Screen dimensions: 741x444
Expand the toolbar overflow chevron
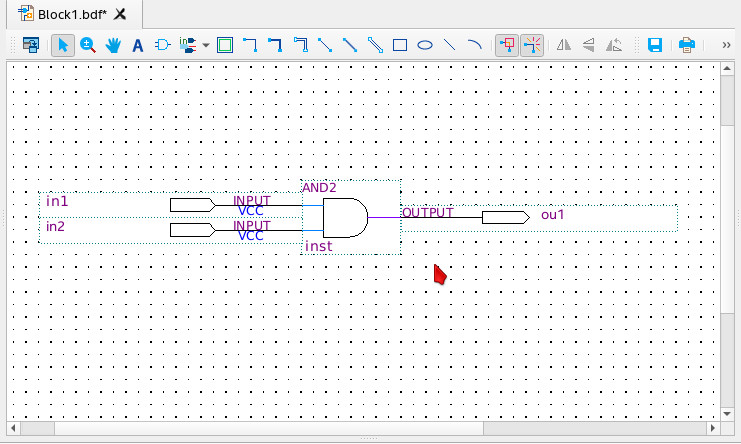point(725,45)
